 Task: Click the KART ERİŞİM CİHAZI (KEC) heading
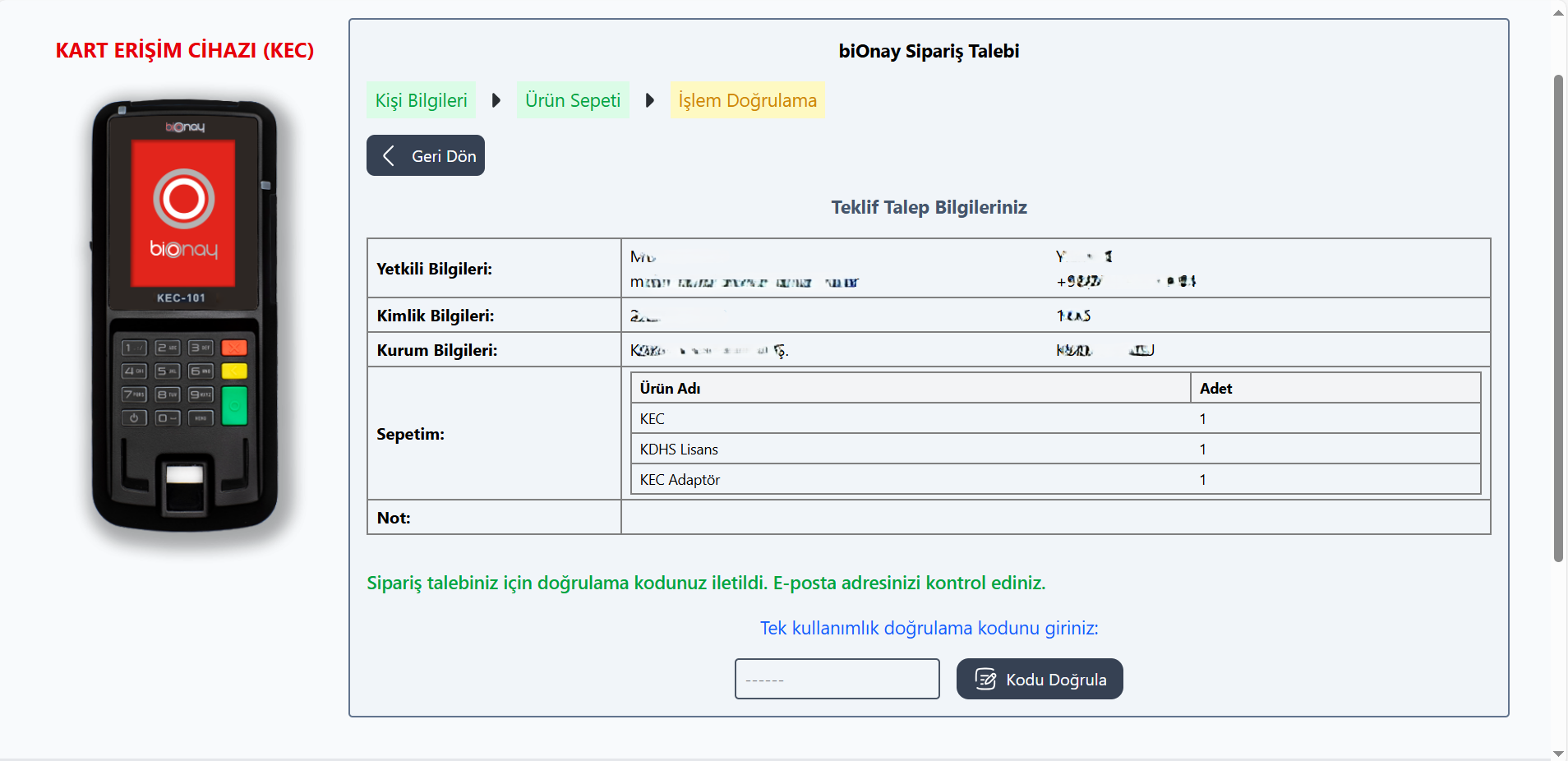[185, 50]
